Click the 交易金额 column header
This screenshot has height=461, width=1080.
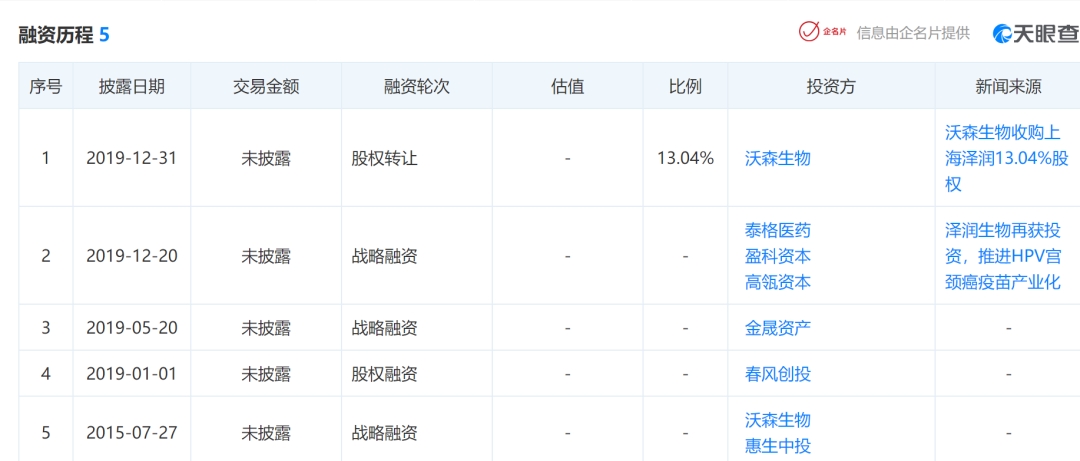pos(266,86)
